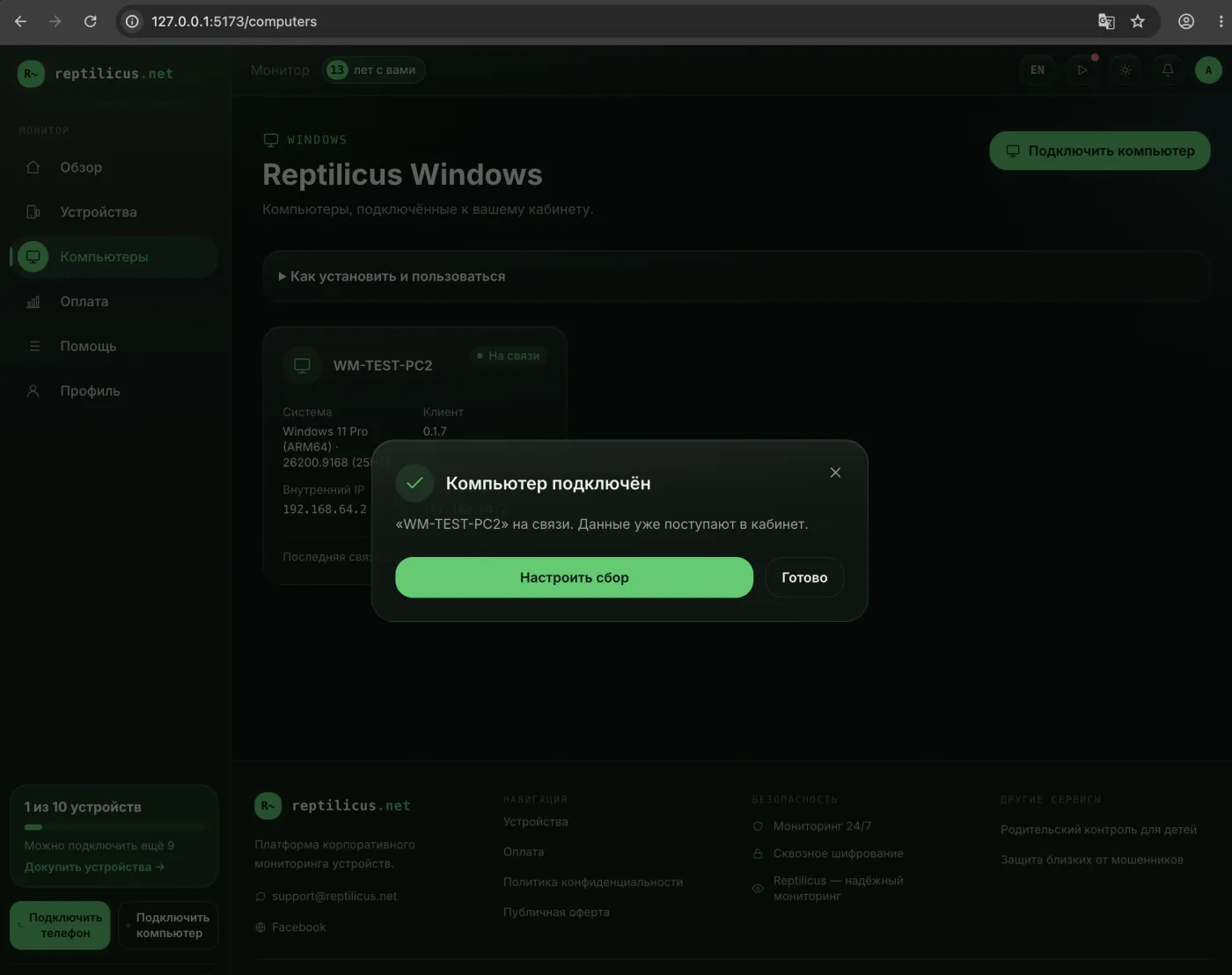Viewport: 1232px width, 975px height.
Task: Click the Готово button in dialog
Action: tap(804, 577)
